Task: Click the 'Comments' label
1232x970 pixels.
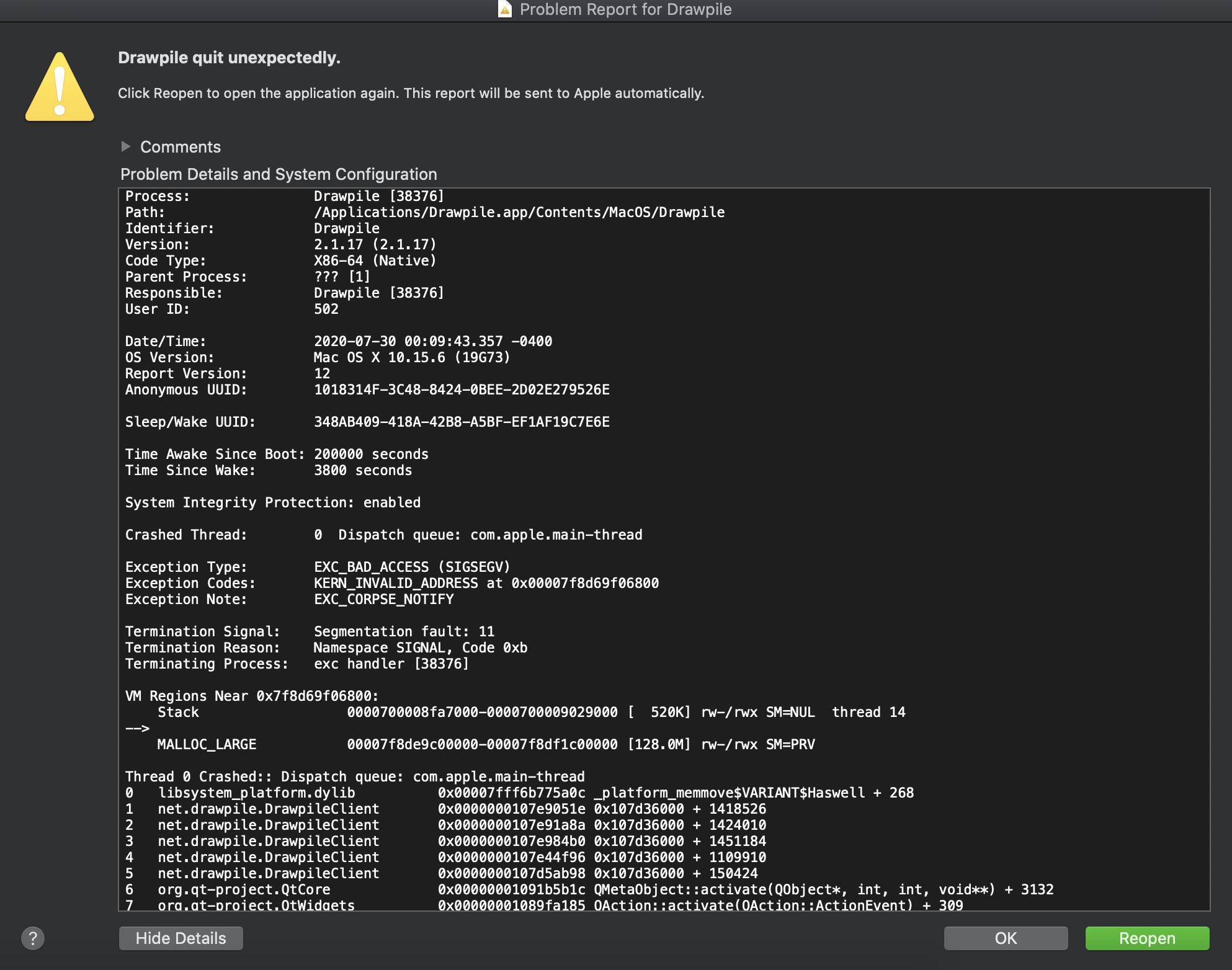Action: [x=181, y=147]
